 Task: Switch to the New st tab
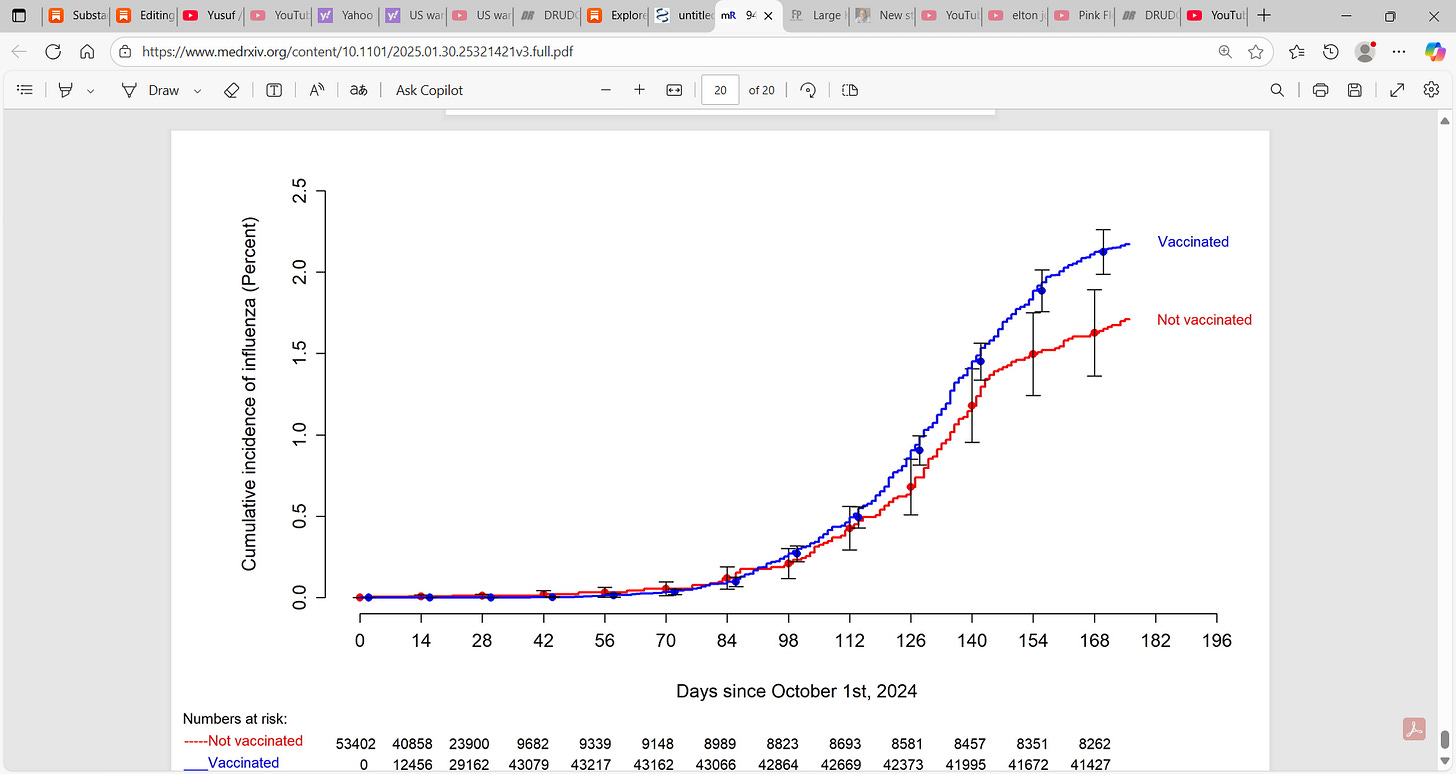882,16
